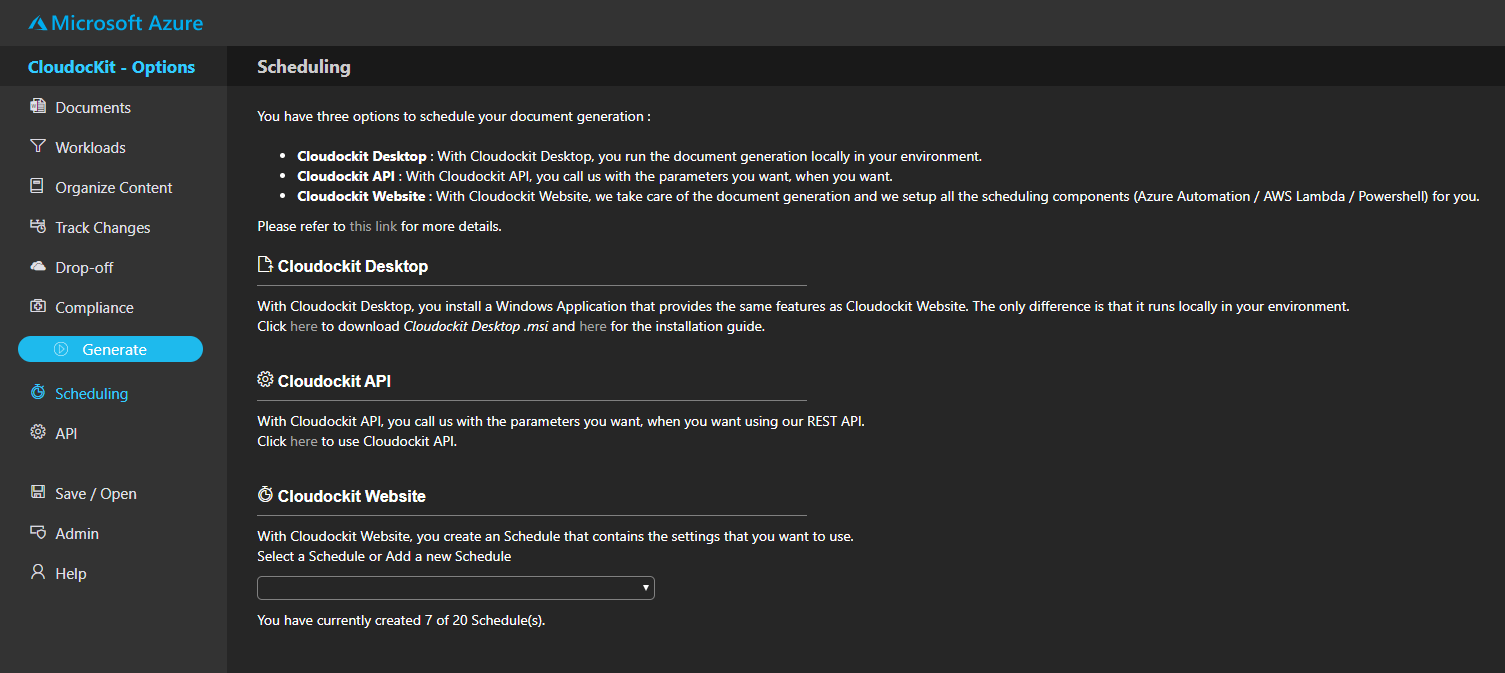Open the Drop-off settings
Screen dimensions: 1505x673
point(84,268)
